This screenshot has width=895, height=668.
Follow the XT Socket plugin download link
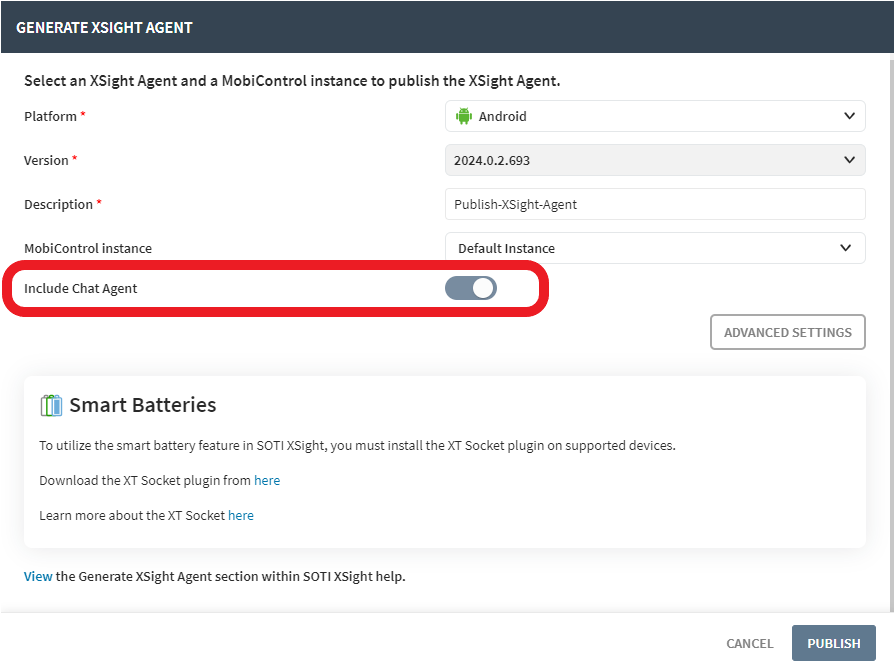click(x=267, y=480)
